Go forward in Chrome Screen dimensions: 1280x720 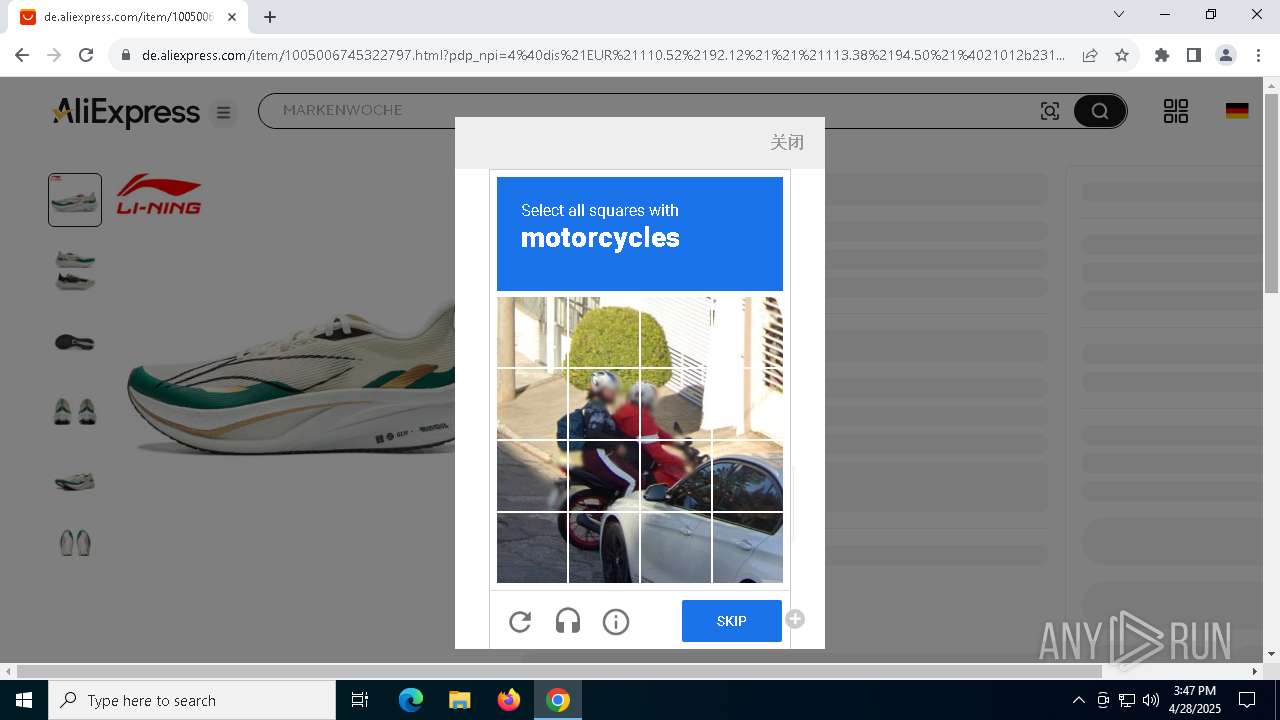(54, 55)
